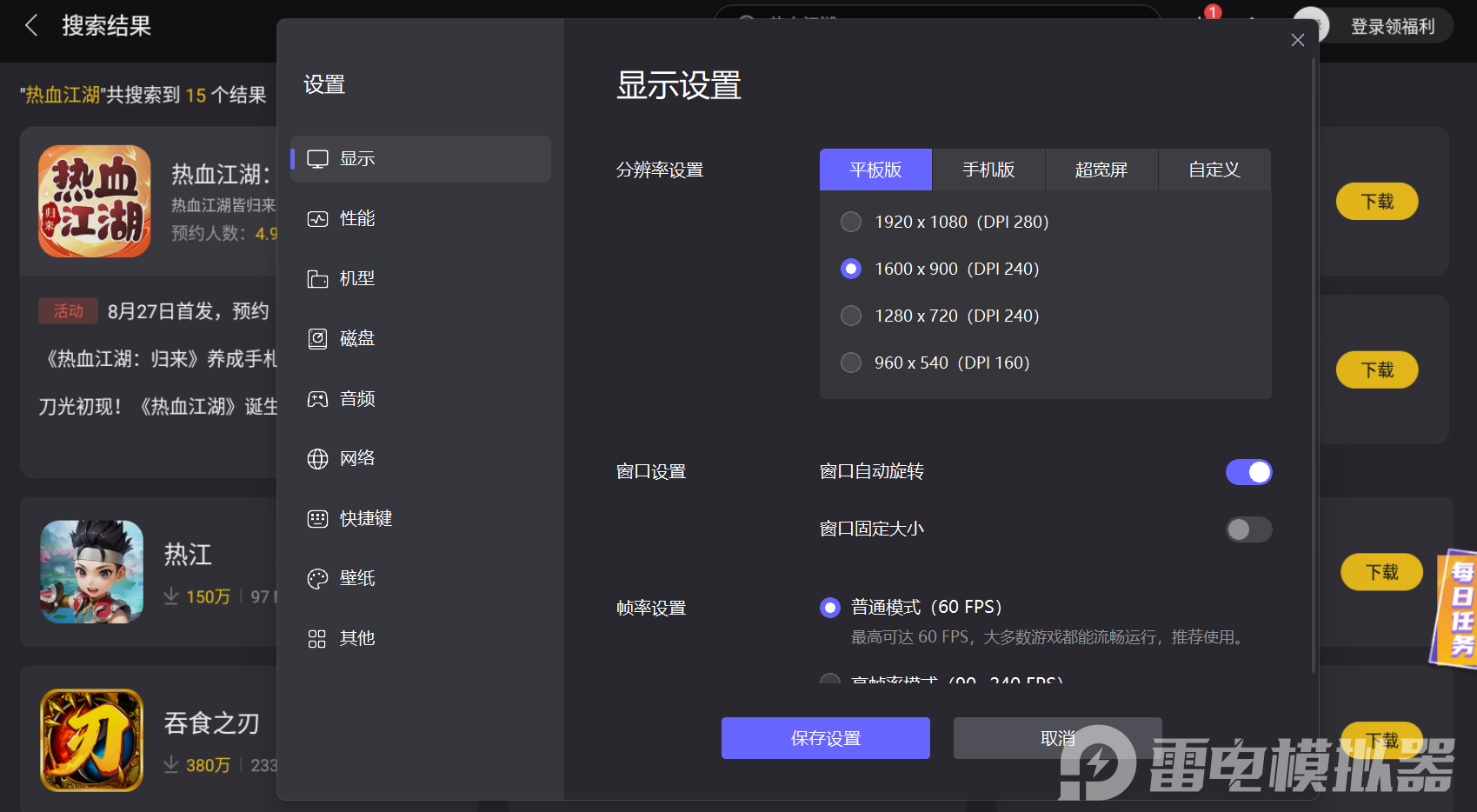Open the Other (其他) grid icon
This screenshot has width=1477, height=812.
(317, 639)
